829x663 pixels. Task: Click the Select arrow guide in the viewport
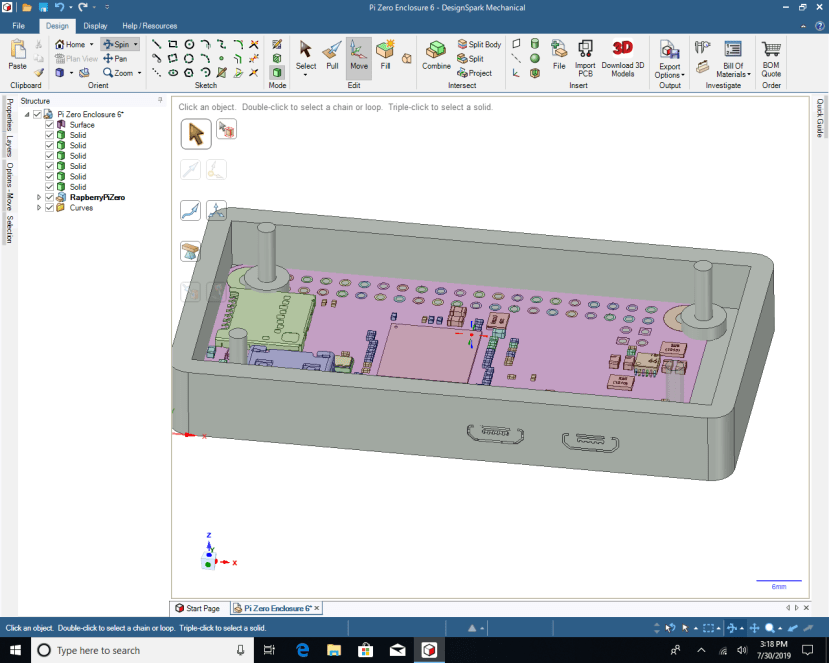click(196, 134)
